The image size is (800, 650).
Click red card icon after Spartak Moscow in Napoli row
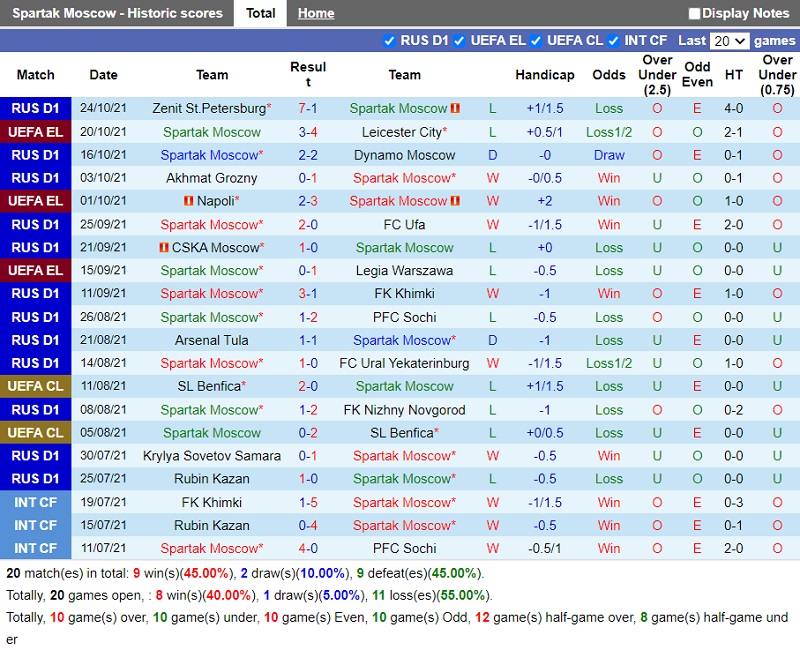[455, 201]
